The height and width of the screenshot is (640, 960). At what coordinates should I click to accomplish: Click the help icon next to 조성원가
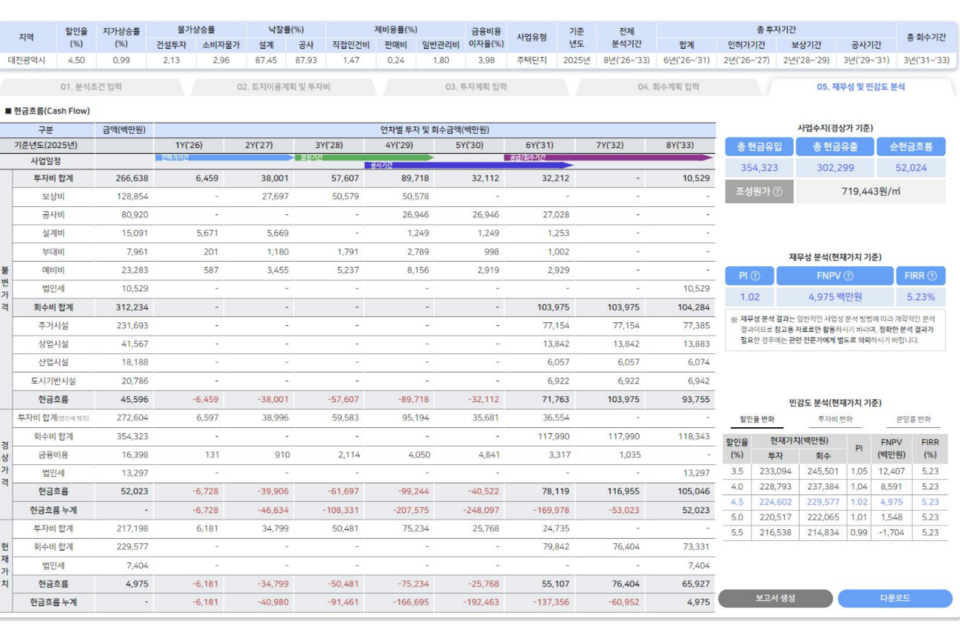click(777, 190)
